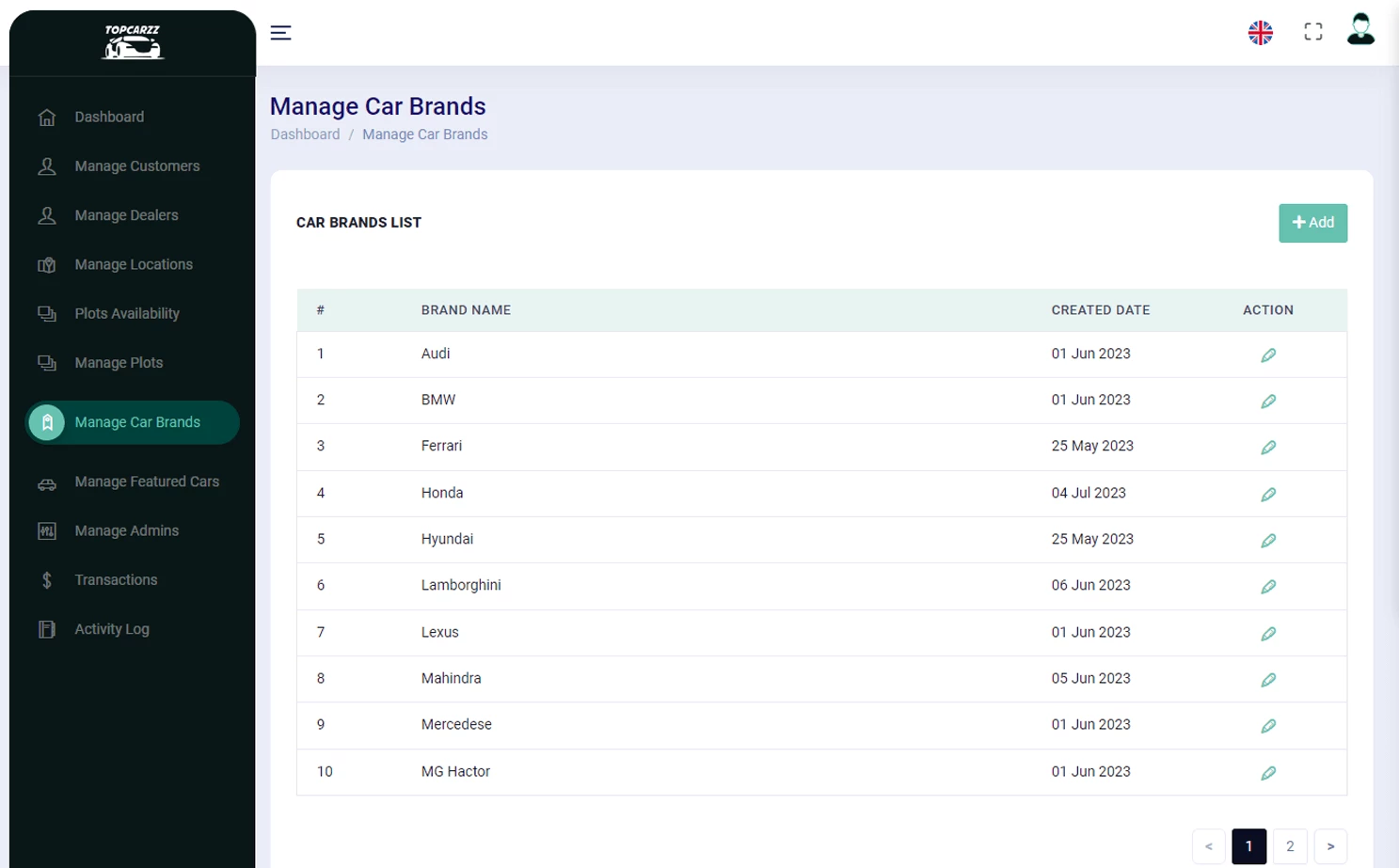Toggle the sidebar with the hamburger icon
1399x868 pixels.
coord(280,32)
